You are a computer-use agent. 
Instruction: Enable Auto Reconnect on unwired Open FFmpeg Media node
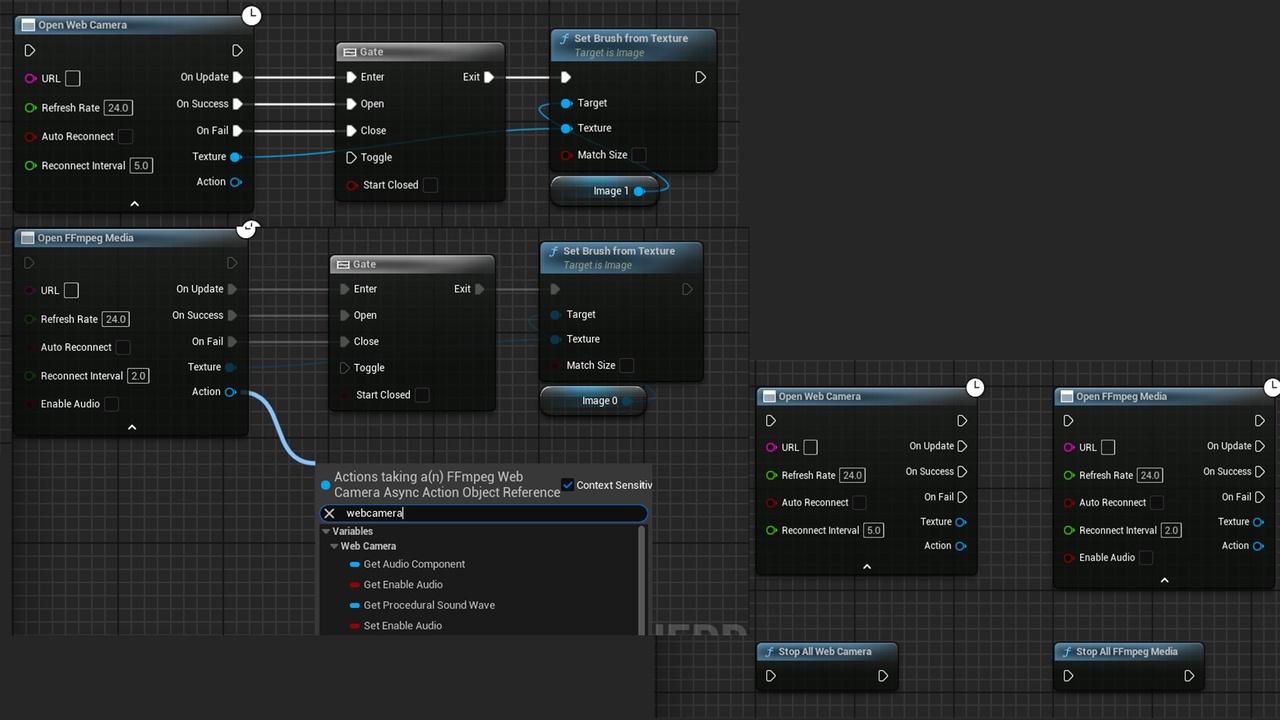[1157, 502]
